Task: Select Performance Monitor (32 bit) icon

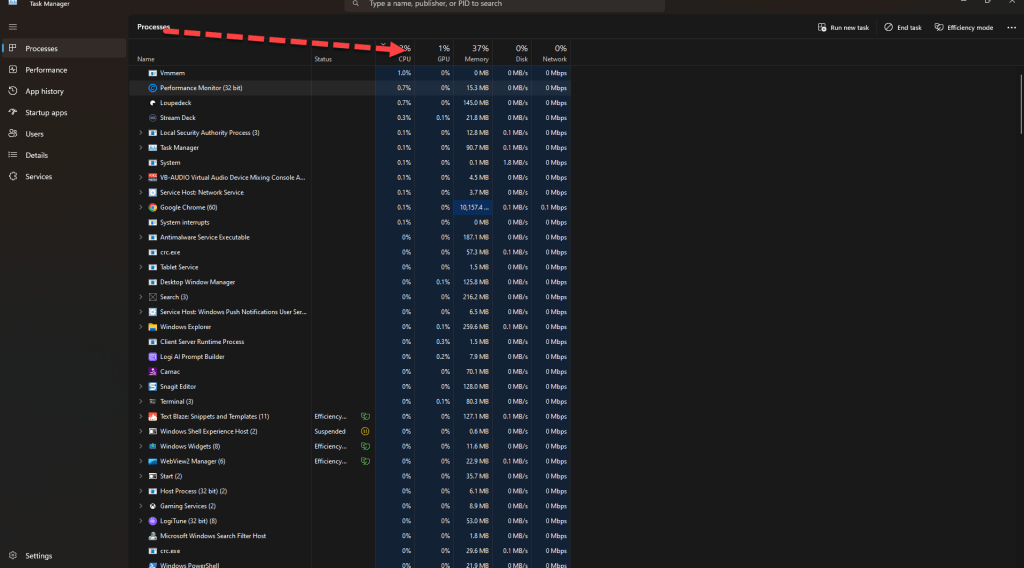Action: pos(152,88)
